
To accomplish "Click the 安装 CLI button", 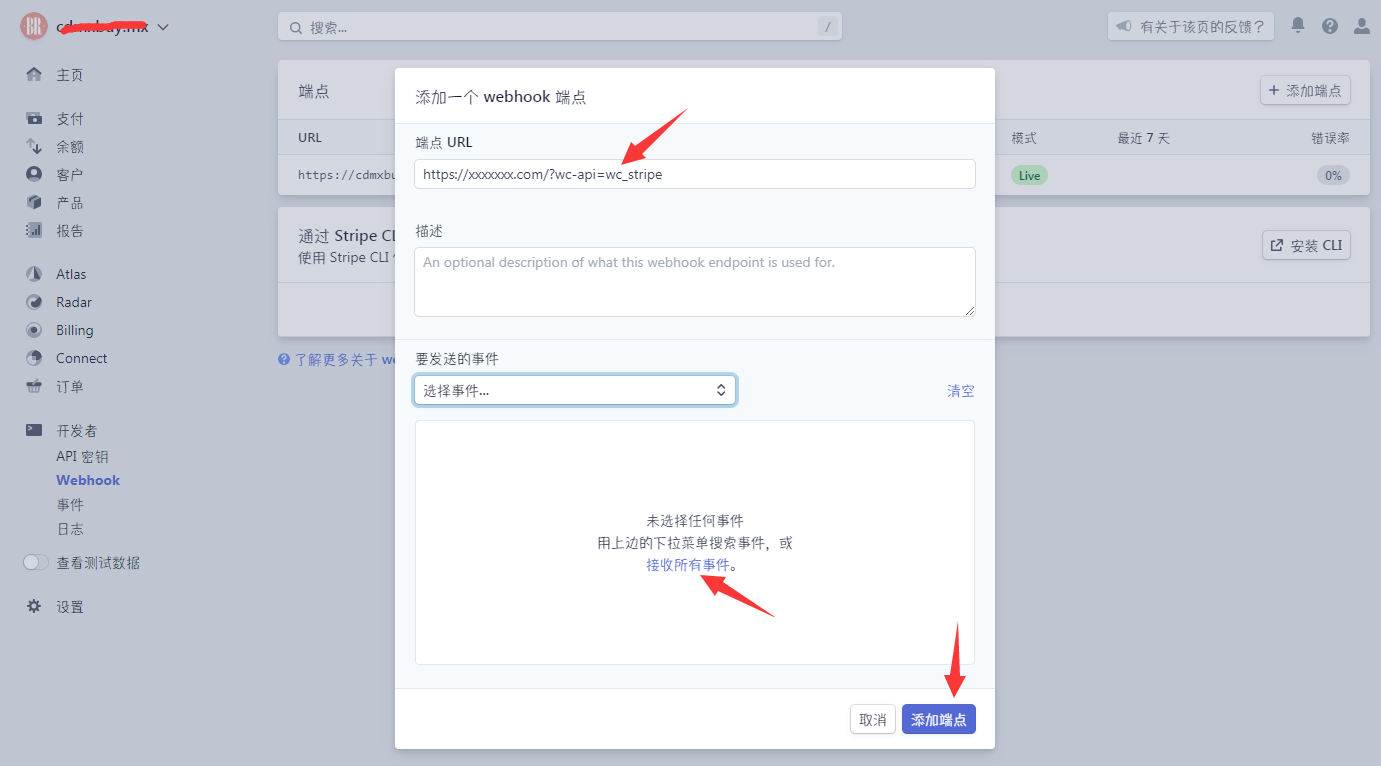I will click(x=1306, y=245).
